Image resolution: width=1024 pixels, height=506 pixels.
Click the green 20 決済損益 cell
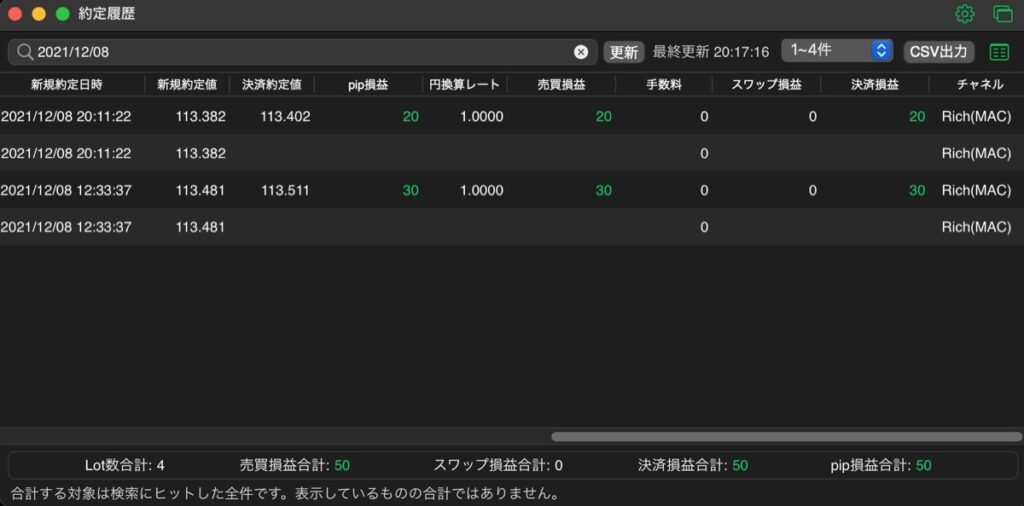point(918,117)
